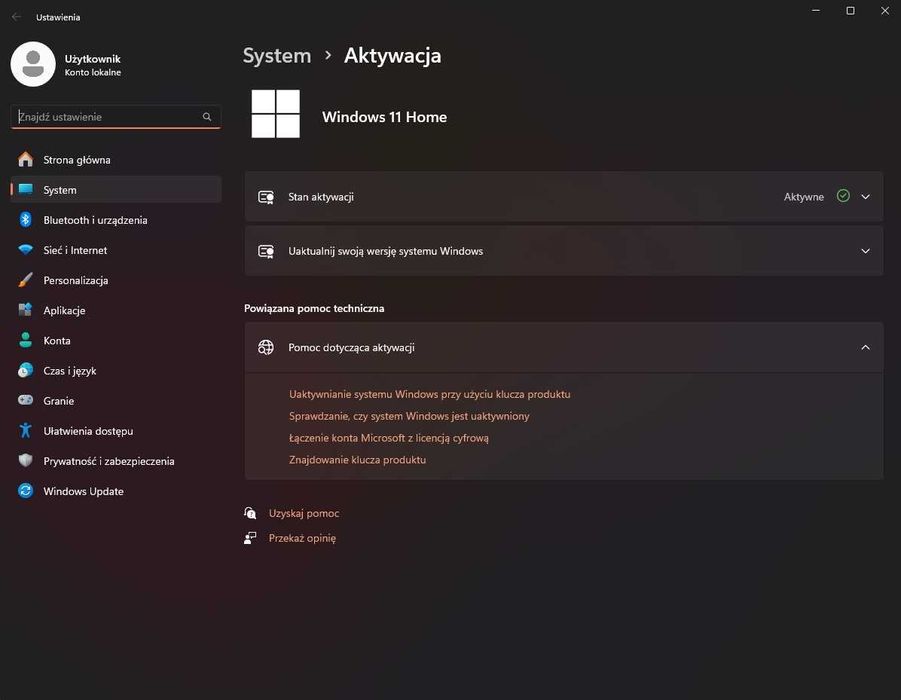Click the Windows 11 Home edition label

tap(384, 117)
